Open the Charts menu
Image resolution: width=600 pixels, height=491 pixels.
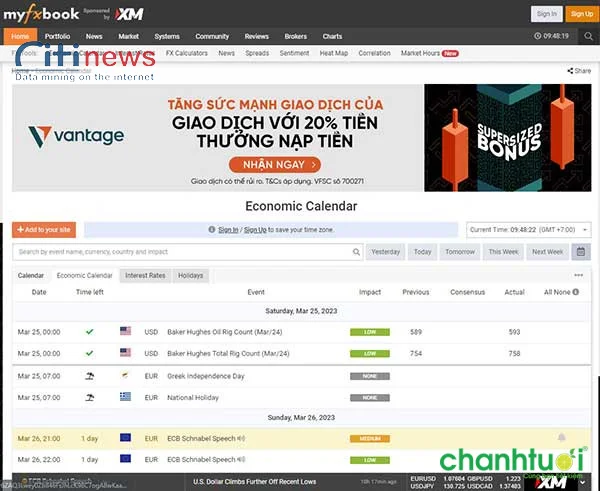click(x=332, y=36)
